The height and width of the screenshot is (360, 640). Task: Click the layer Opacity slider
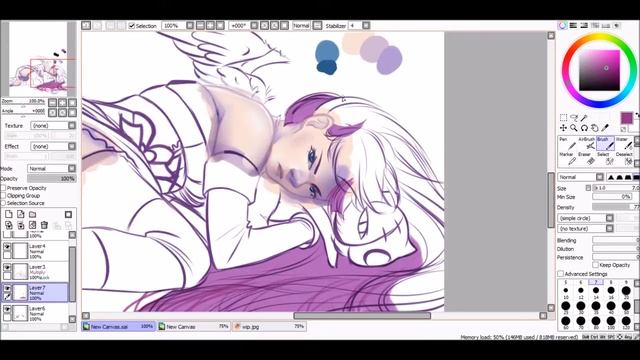52,178
